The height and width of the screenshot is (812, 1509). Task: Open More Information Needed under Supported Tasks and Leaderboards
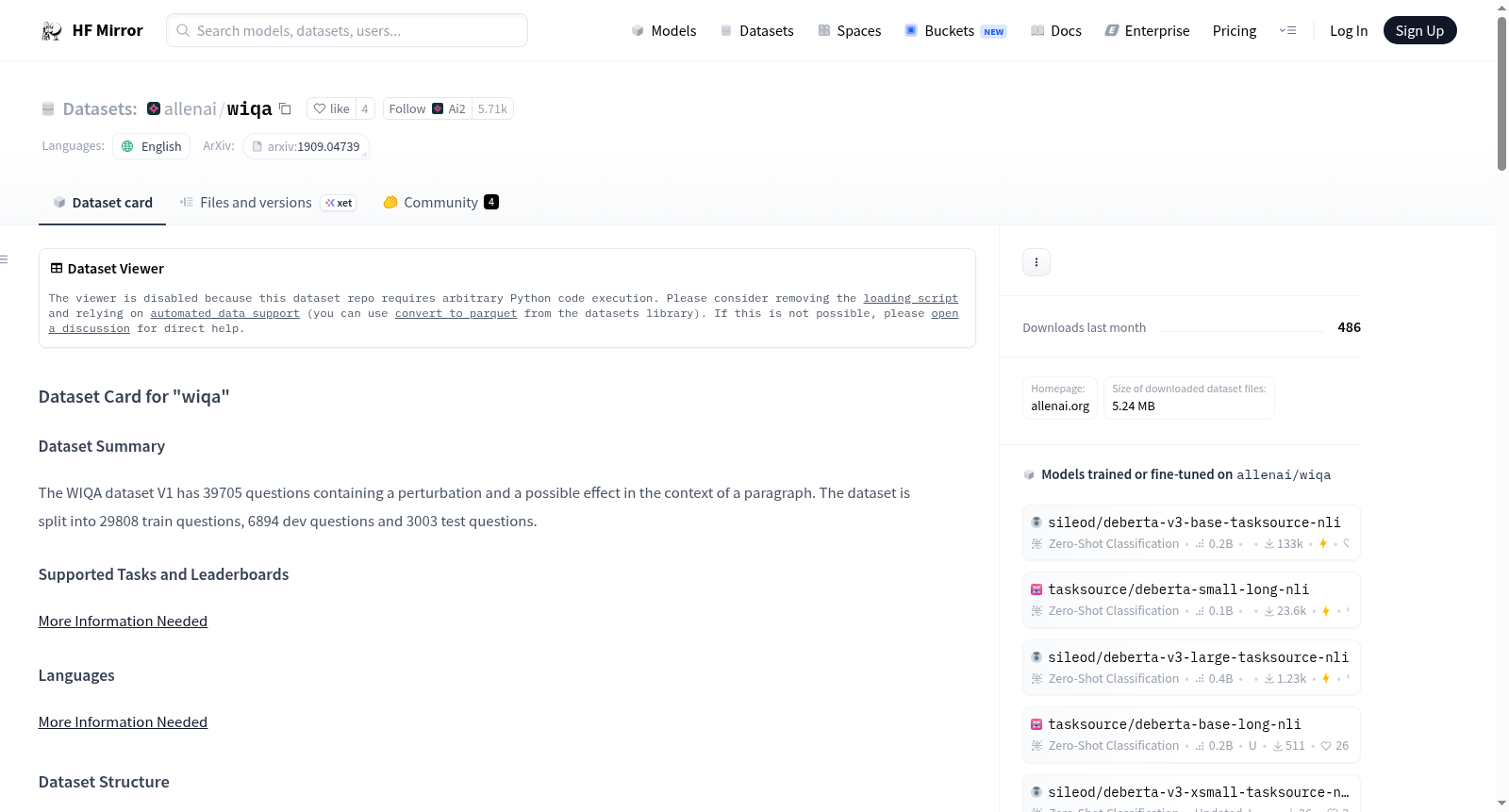(123, 621)
